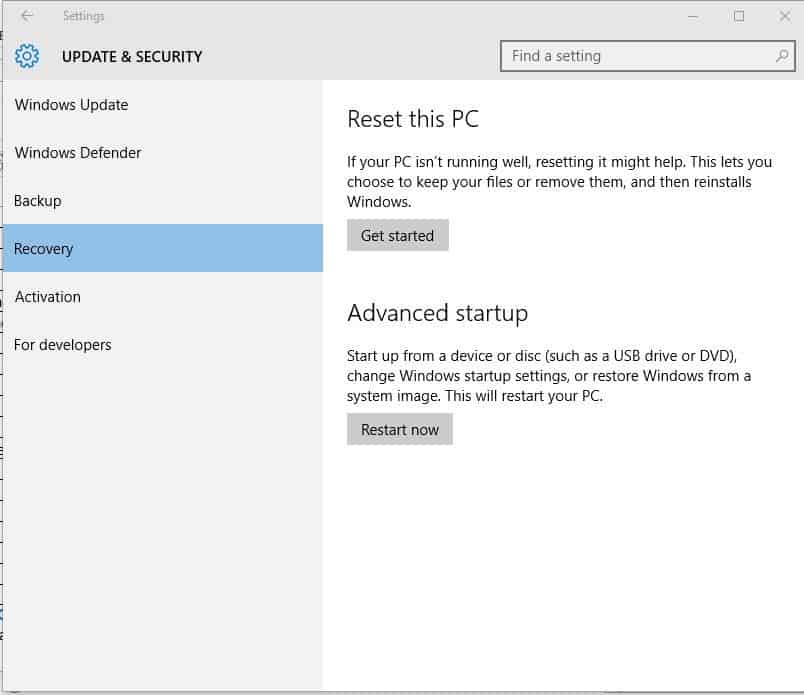Select Windows Defender in sidebar
This screenshot has width=804, height=695.
click(163, 153)
